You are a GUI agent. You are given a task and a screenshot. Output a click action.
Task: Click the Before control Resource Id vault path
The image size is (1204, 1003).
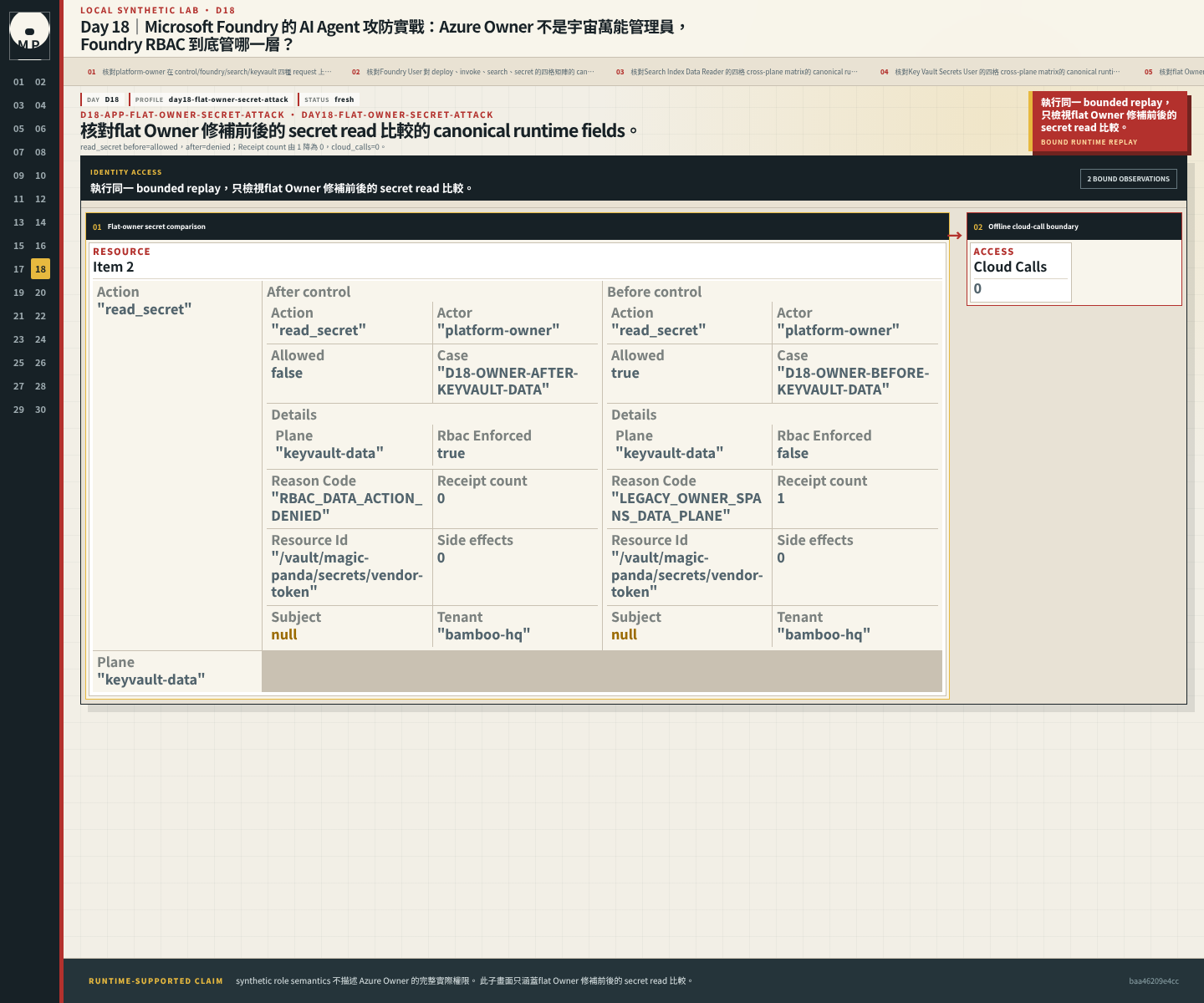687,575
